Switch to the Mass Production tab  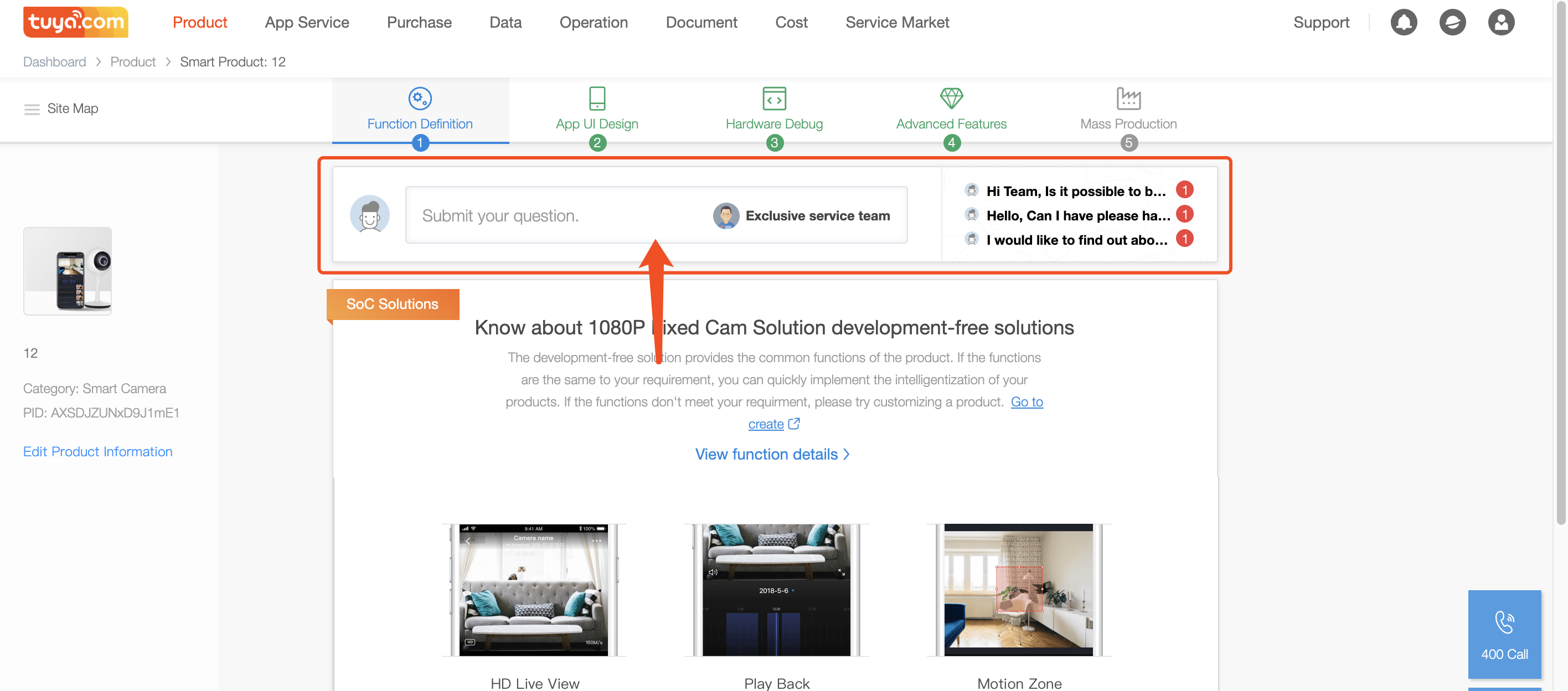click(x=1128, y=110)
